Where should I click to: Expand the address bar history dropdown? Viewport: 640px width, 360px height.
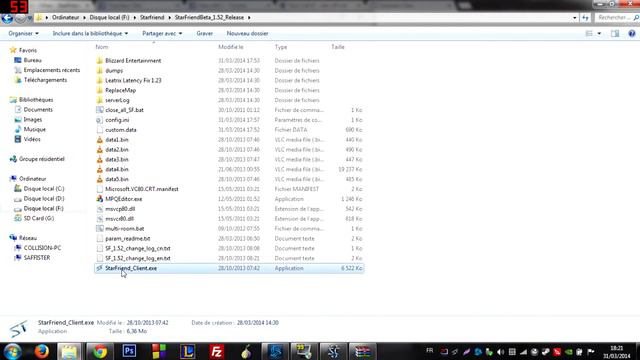tap(575, 18)
